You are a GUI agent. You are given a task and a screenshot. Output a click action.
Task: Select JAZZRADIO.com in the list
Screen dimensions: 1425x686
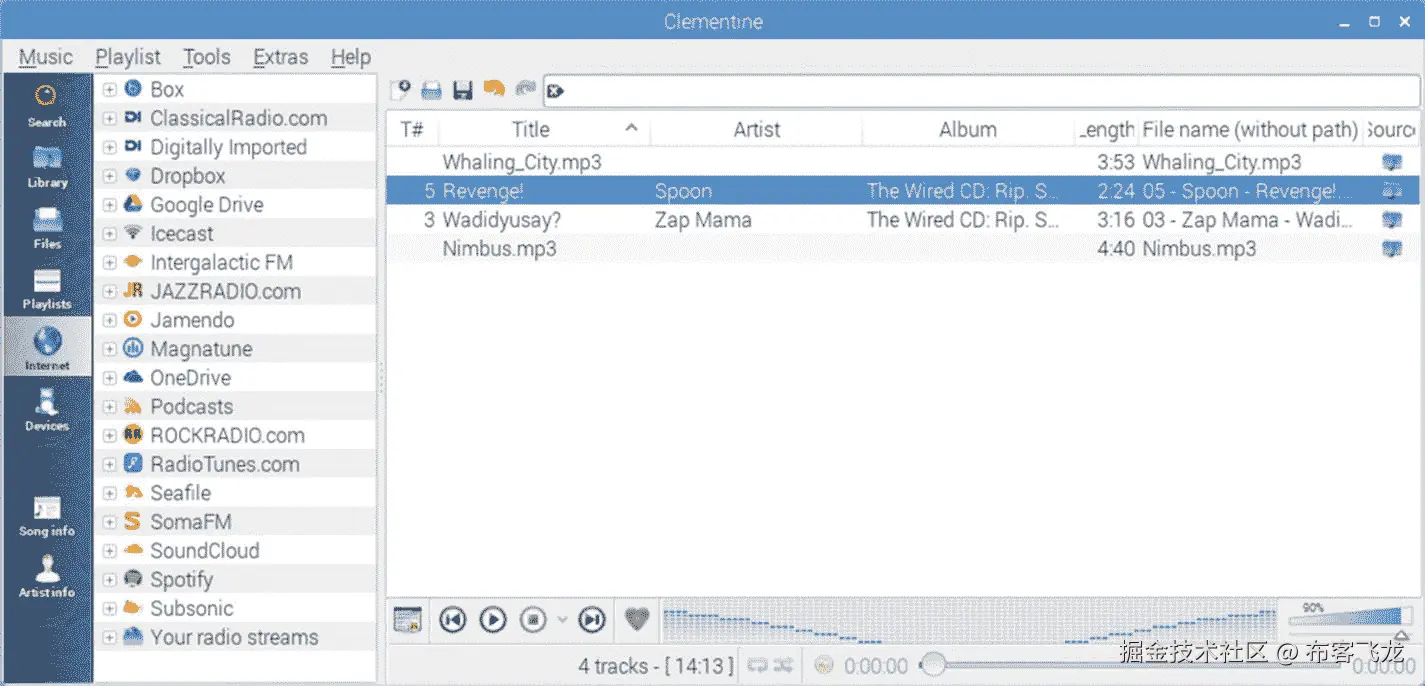pyautogui.click(x=225, y=291)
